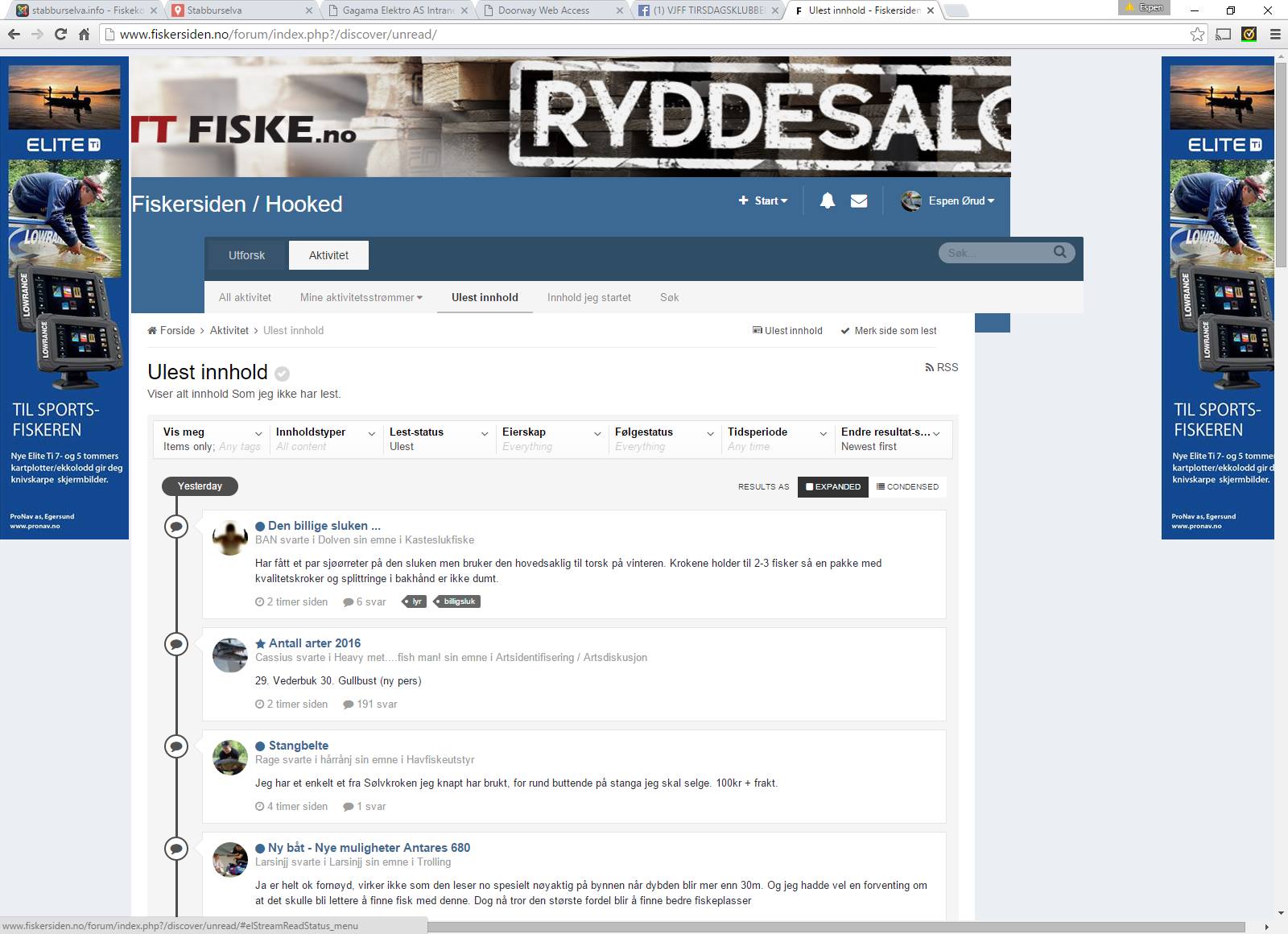The image size is (1288, 934).
Task: Open the Espen Ørud user menu
Action: pos(947,200)
